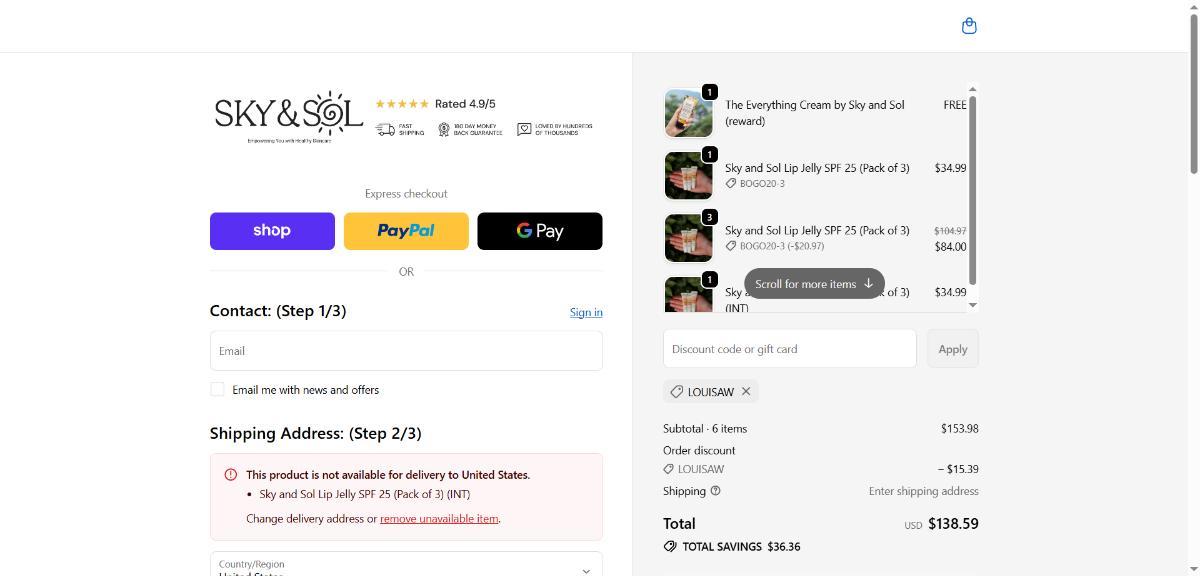The image size is (1200, 576).
Task: Click the money back guarantee badge icon
Action: (444, 130)
